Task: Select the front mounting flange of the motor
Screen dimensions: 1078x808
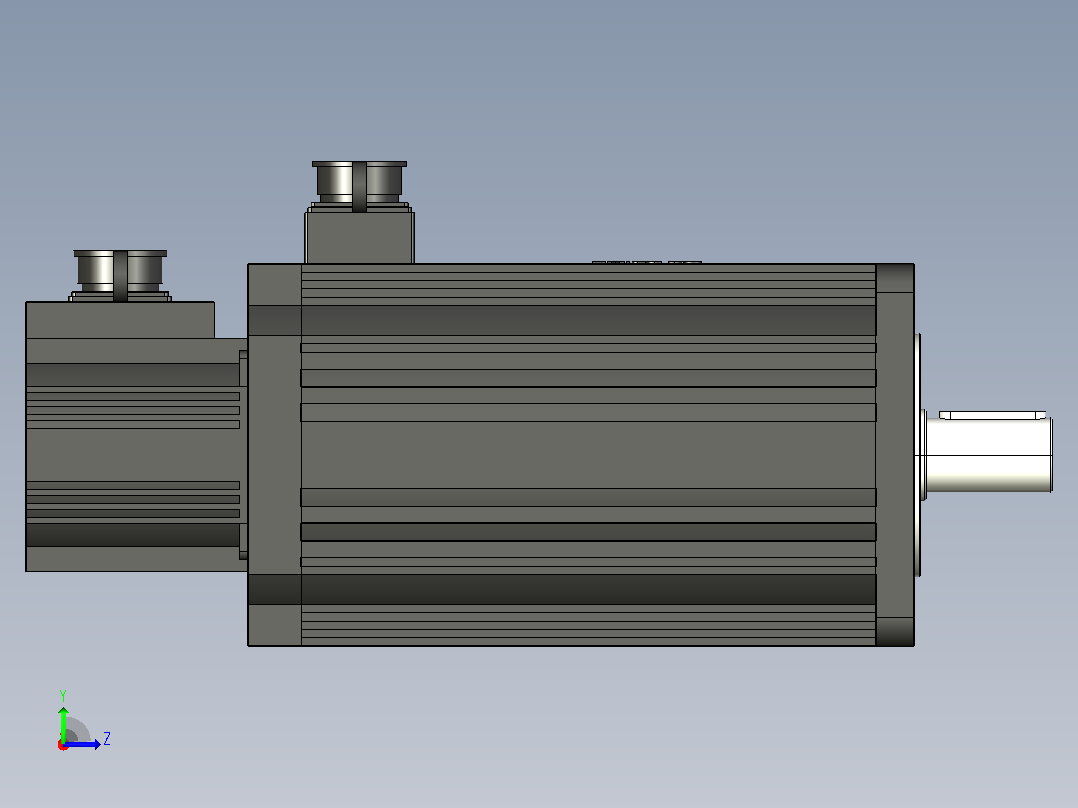Action: [x=895, y=455]
